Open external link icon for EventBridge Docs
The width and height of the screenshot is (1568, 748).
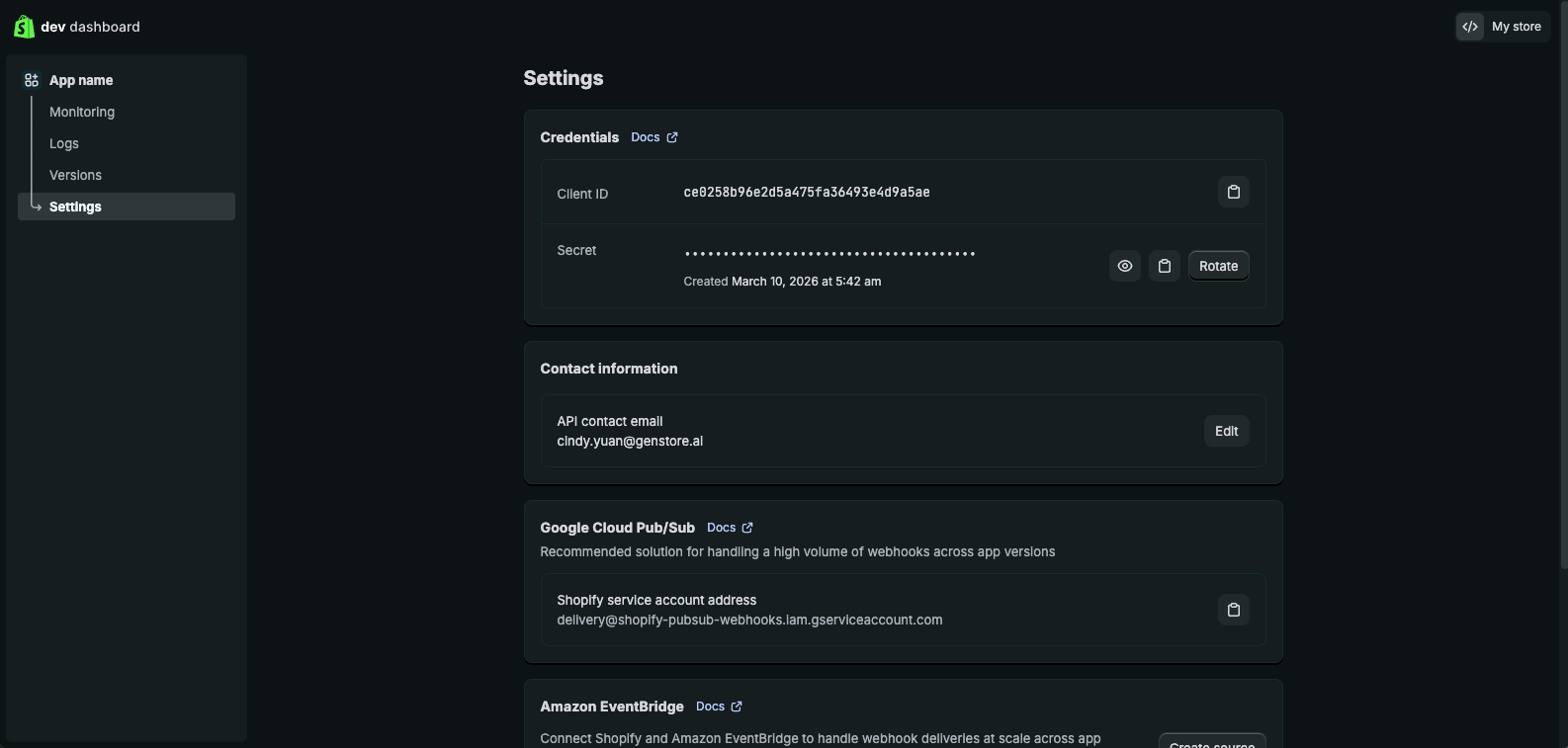737,706
